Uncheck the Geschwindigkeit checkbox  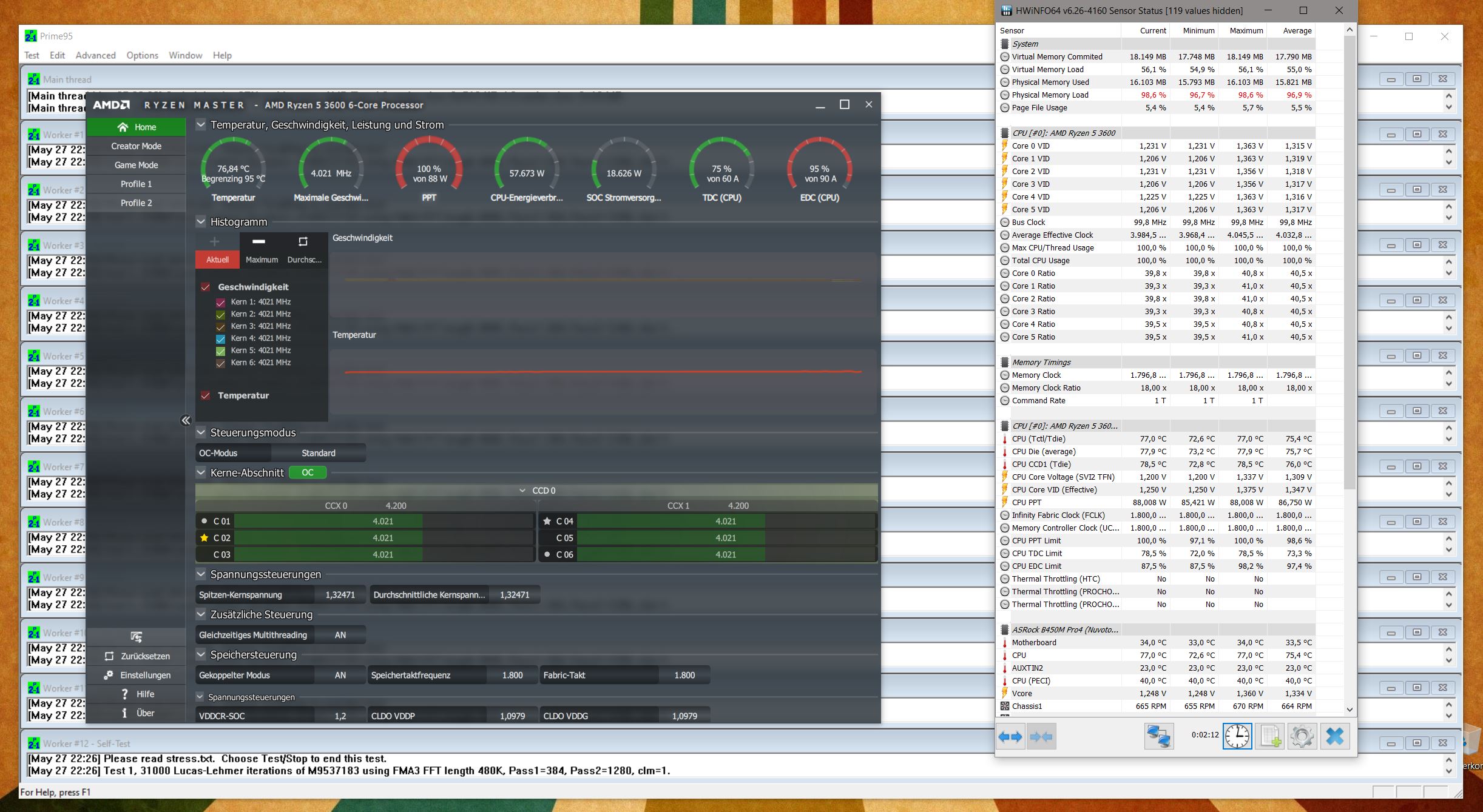coord(206,287)
